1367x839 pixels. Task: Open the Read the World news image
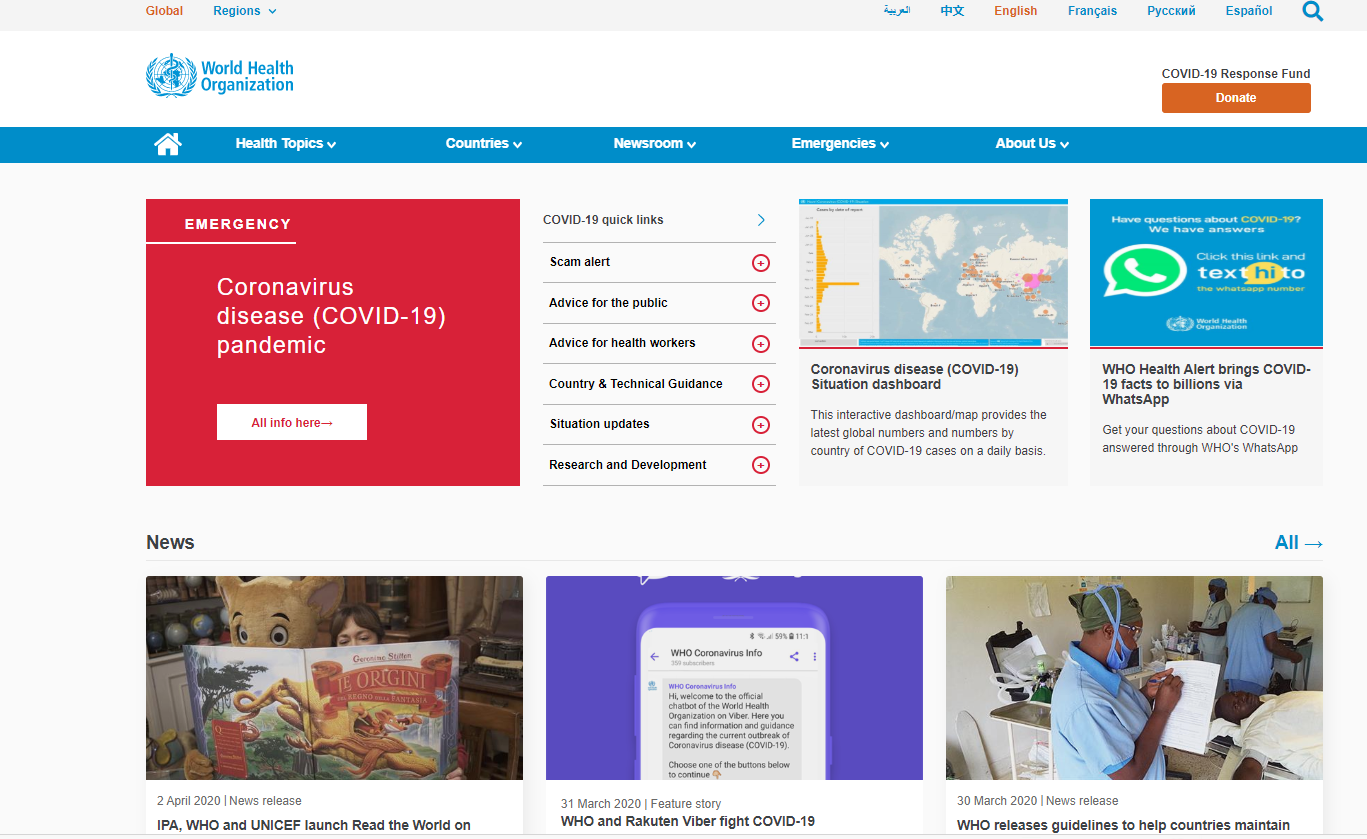[334, 678]
